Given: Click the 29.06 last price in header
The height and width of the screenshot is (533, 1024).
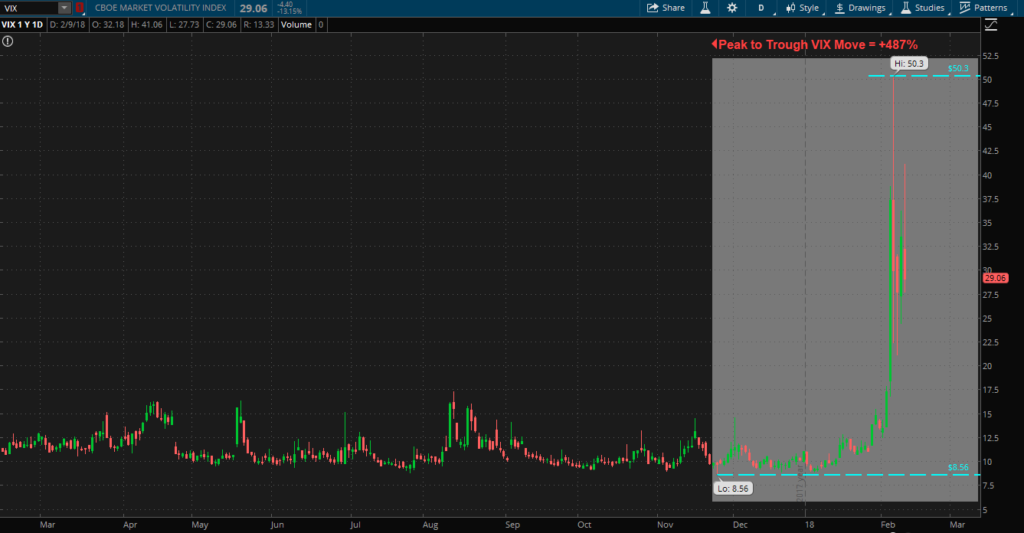Looking at the screenshot, I should point(253,8).
